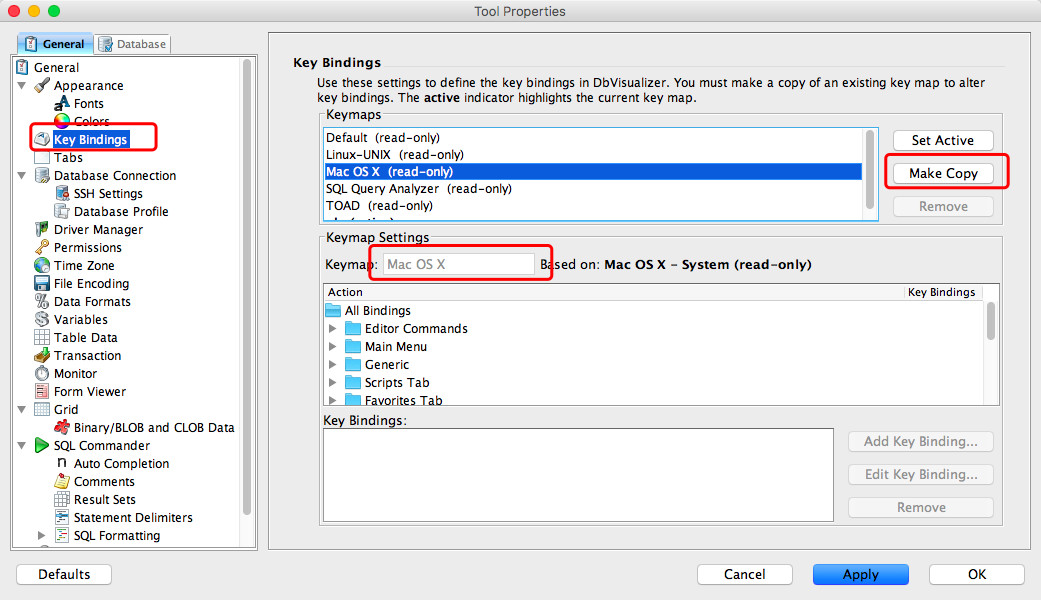Image resolution: width=1041 pixels, height=600 pixels.
Task: Click the Variables dollar icon
Action: pyautogui.click(x=42, y=319)
